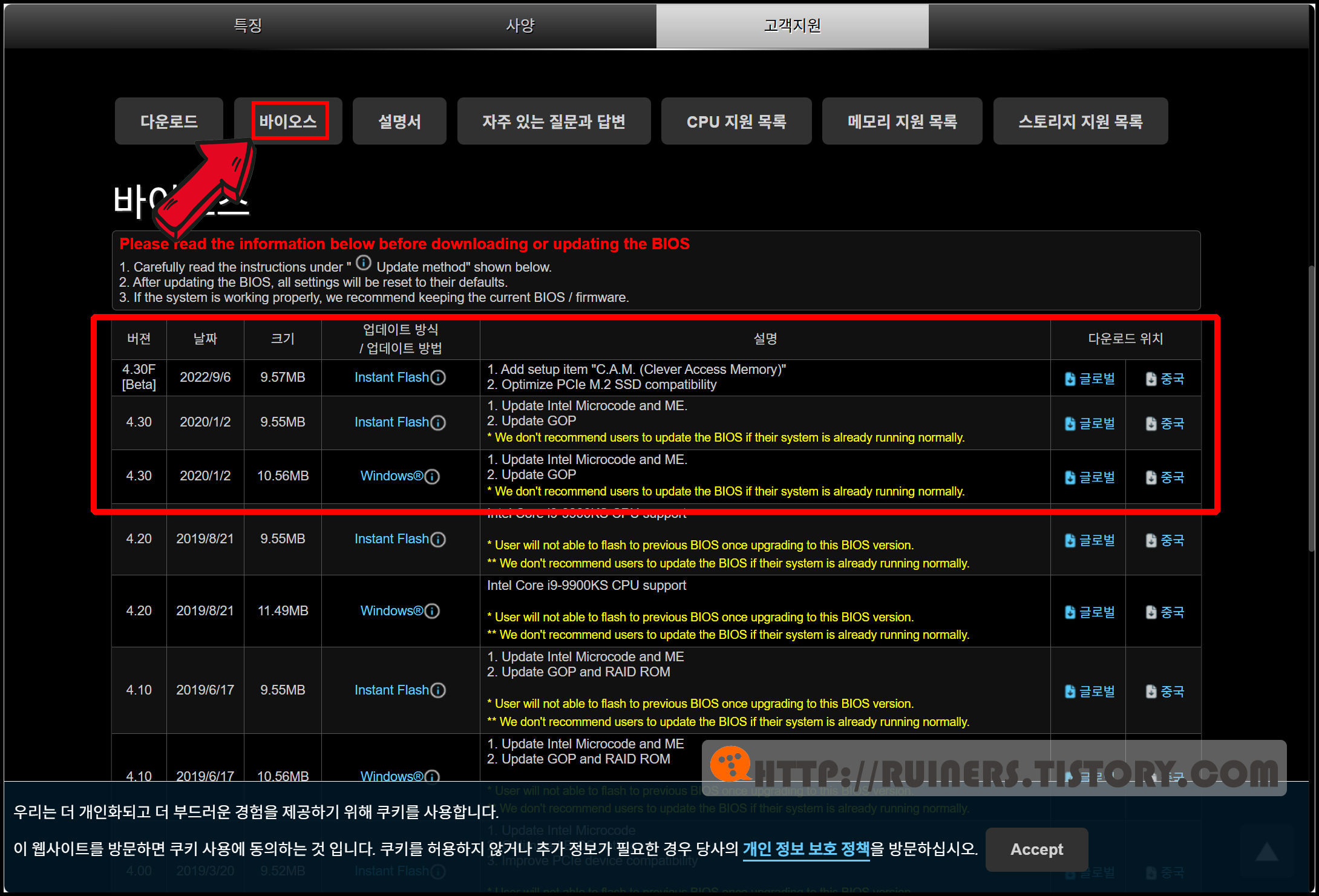Screen dimensions: 1319x896
Task: Click China download icon for 4.10 Instant Flash
Action: pos(1151,692)
